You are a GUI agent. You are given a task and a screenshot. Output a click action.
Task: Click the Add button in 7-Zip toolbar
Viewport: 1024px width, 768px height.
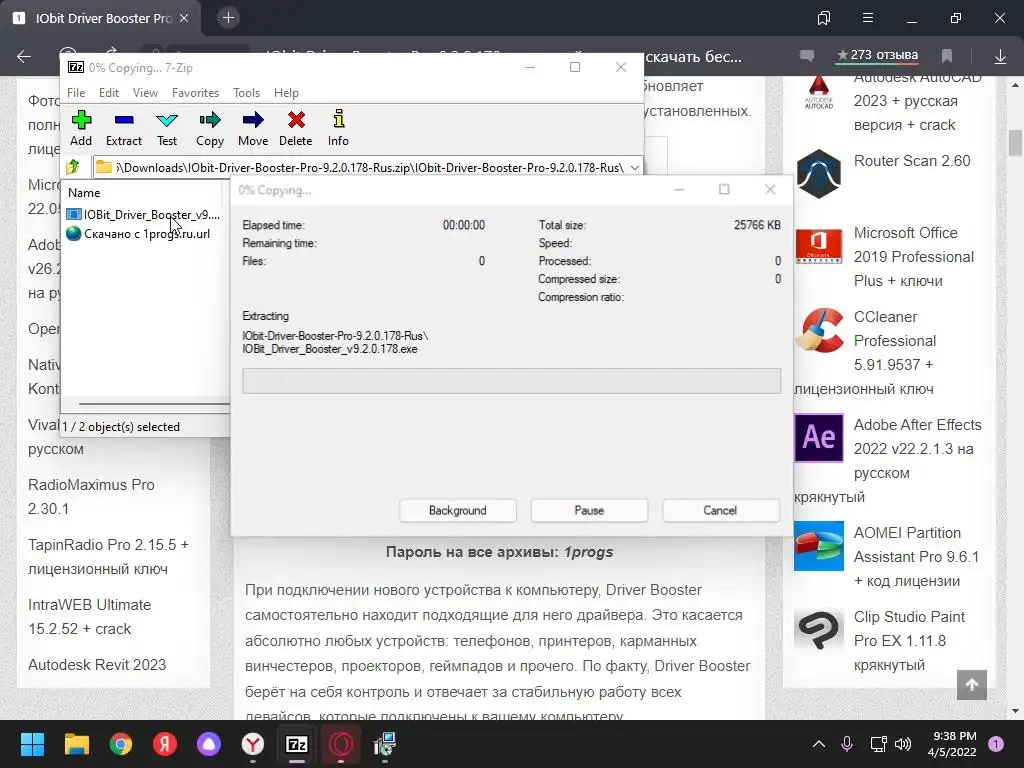(x=81, y=128)
